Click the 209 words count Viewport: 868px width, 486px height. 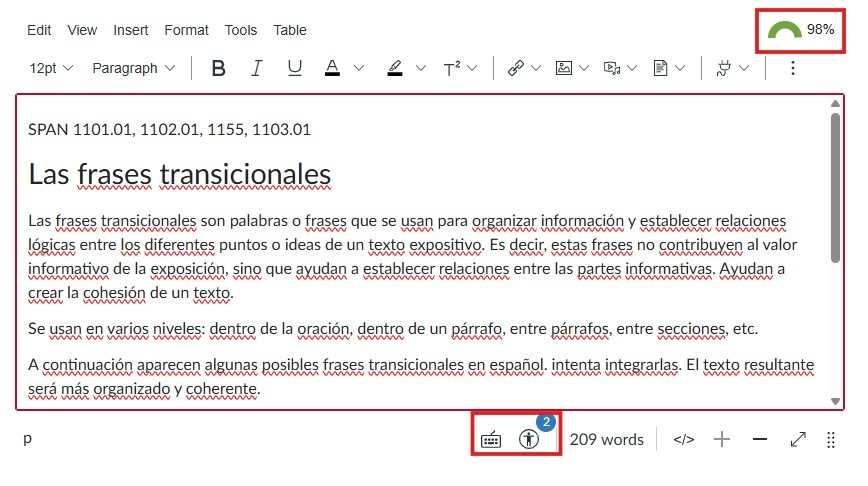pyautogui.click(x=607, y=440)
